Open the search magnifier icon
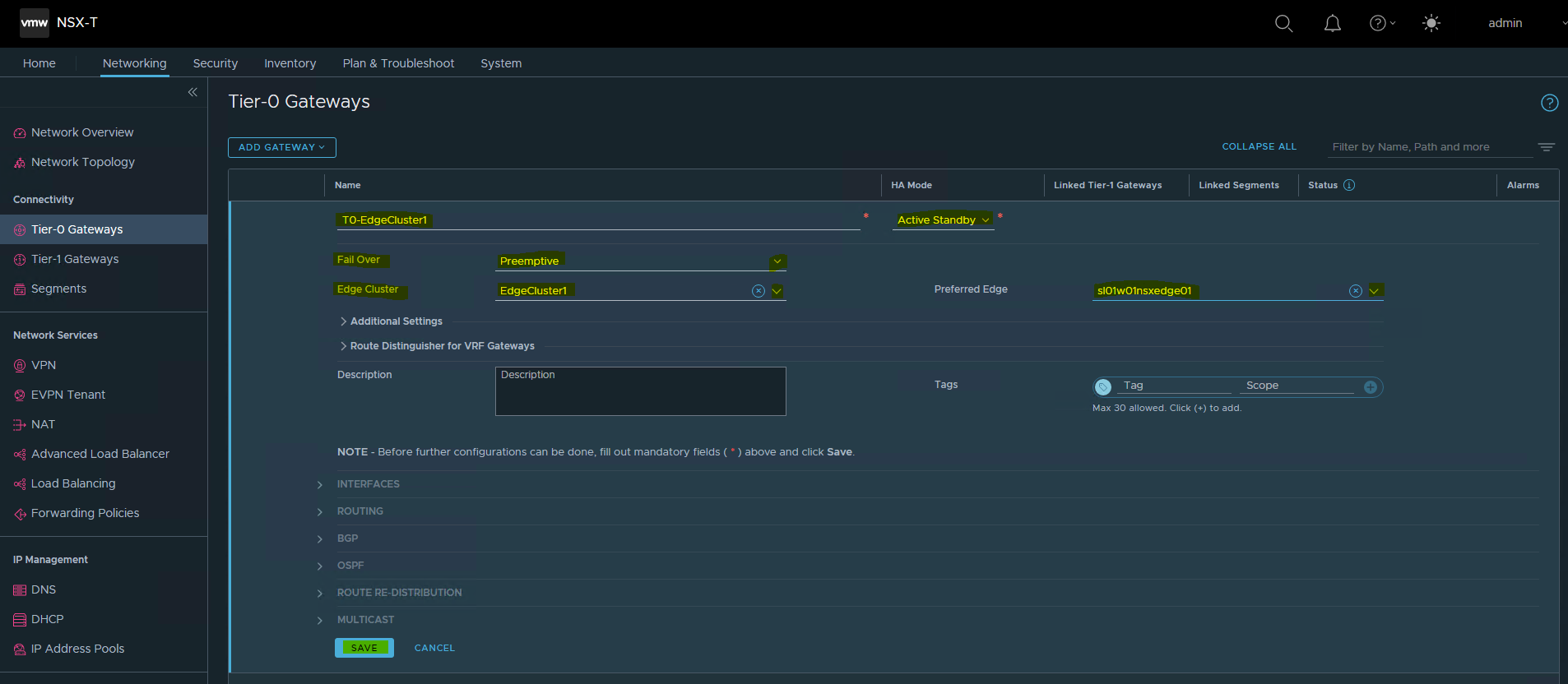Image resolution: width=1568 pixels, height=684 pixels. click(1283, 24)
